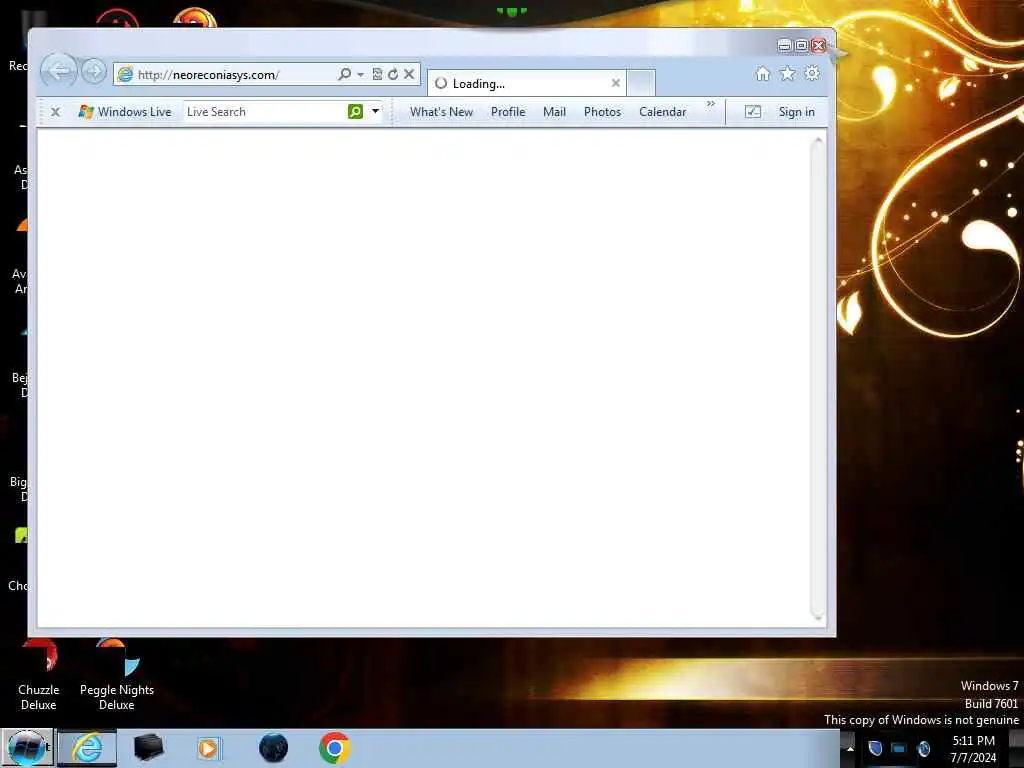Click the green Live Search button
Image resolution: width=1024 pixels, height=768 pixels.
[x=355, y=112]
